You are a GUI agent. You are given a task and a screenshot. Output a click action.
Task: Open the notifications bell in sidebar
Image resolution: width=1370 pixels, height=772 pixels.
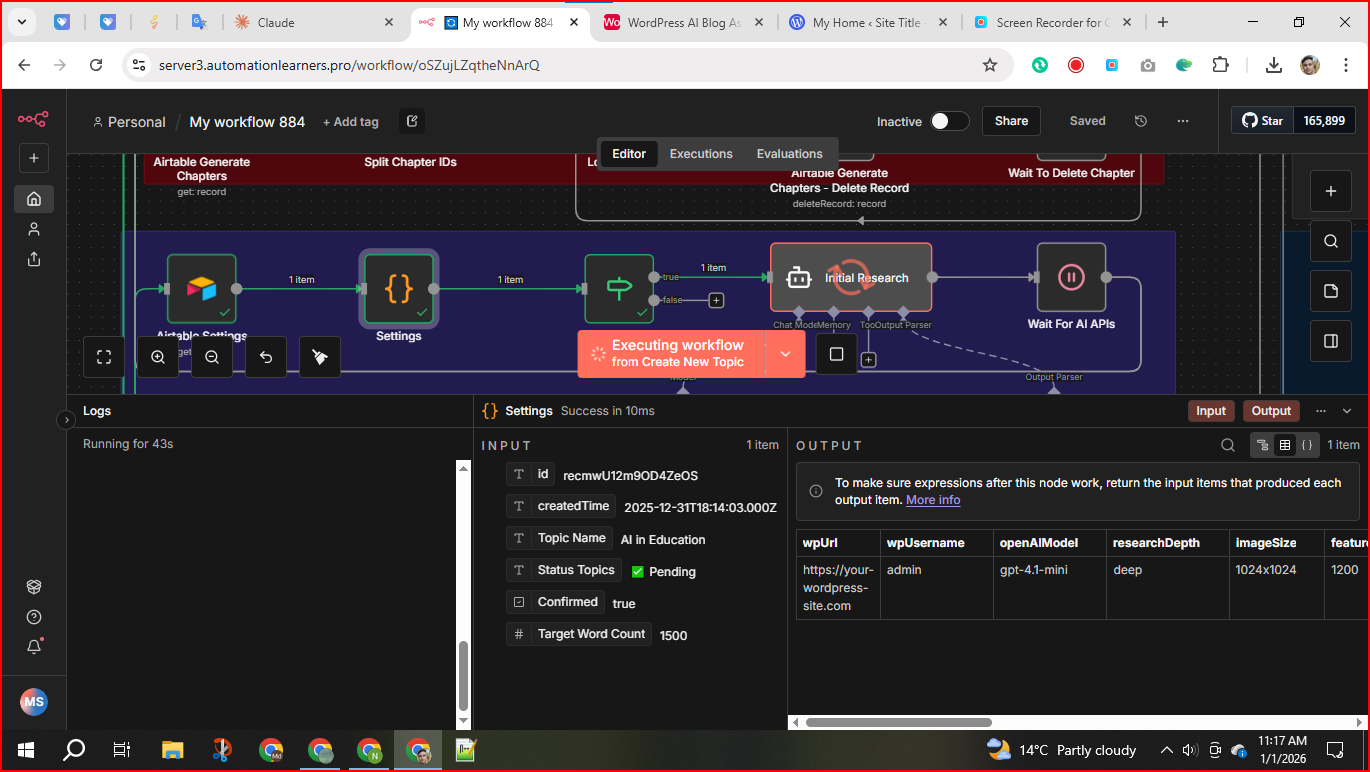pyautogui.click(x=34, y=646)
